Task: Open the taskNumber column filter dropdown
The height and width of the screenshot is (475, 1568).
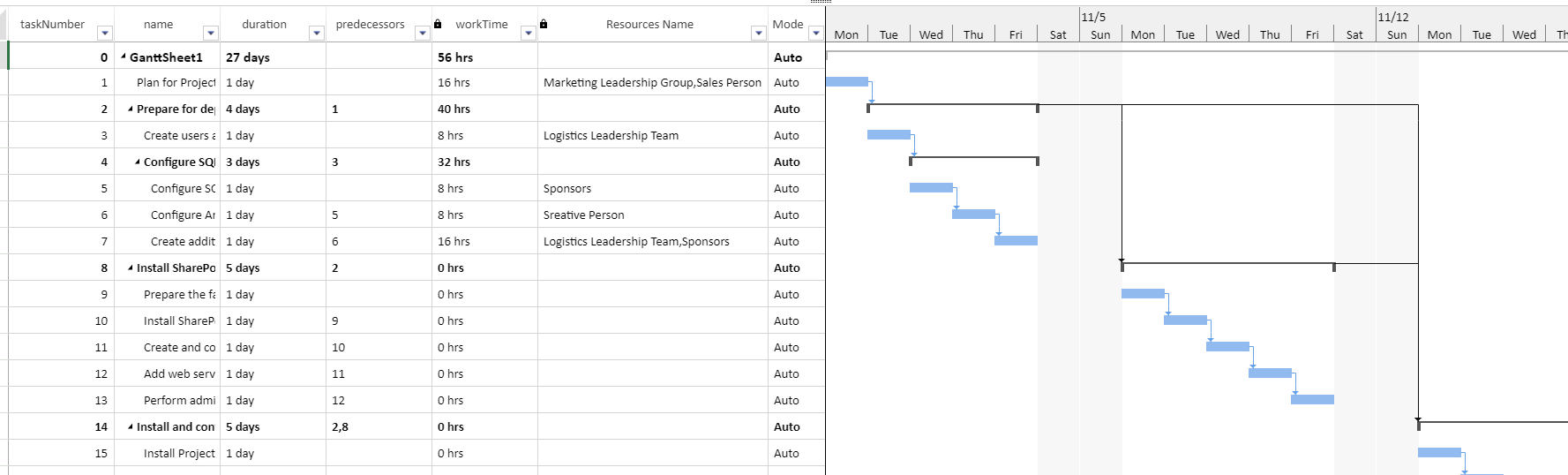Action: [x=105, y=34]
